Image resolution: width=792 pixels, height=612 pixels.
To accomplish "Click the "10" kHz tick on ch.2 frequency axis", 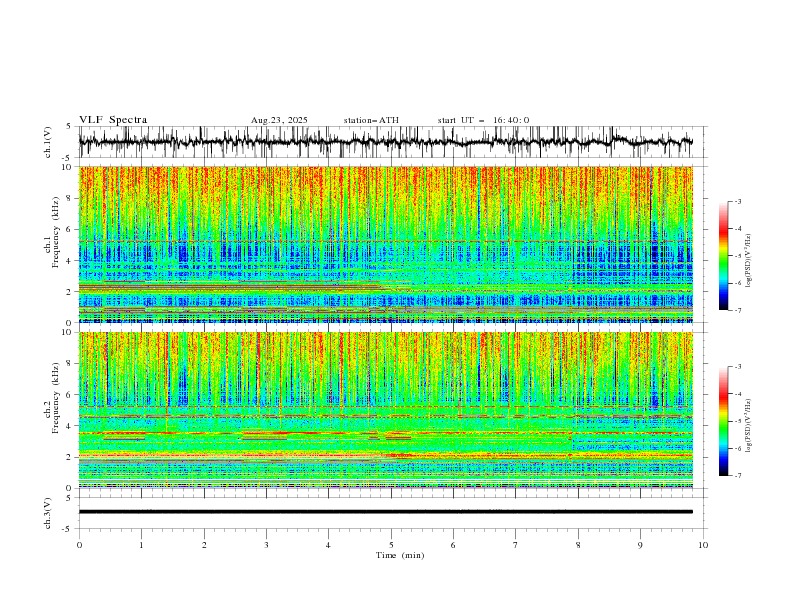I will coord(69,332).
